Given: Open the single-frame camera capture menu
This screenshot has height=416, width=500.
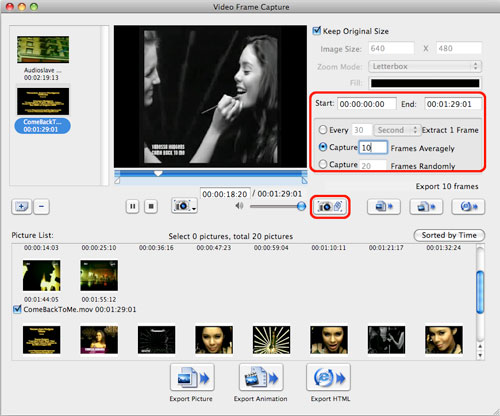Looking at the screenshot, I should 184,206.
